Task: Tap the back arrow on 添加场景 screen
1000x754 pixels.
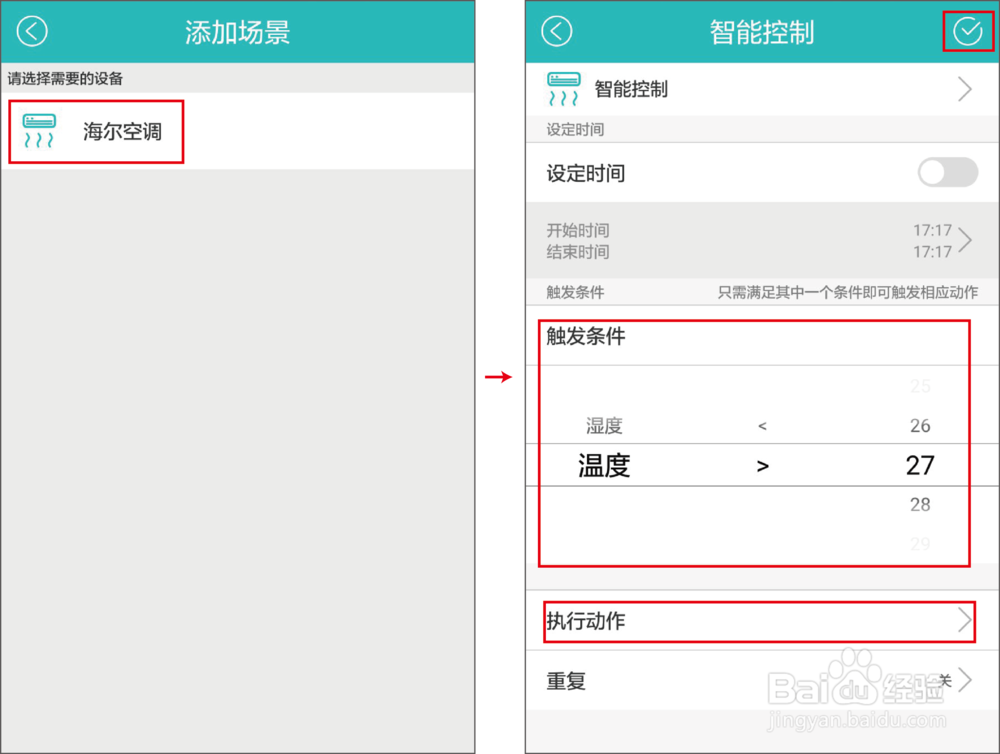Action: (31, 31)
